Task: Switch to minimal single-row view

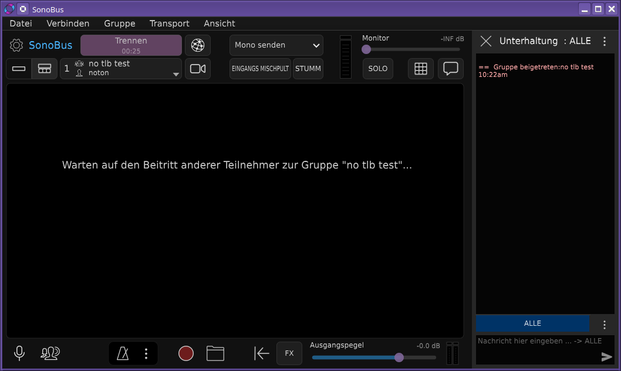Action: (19, 69)
